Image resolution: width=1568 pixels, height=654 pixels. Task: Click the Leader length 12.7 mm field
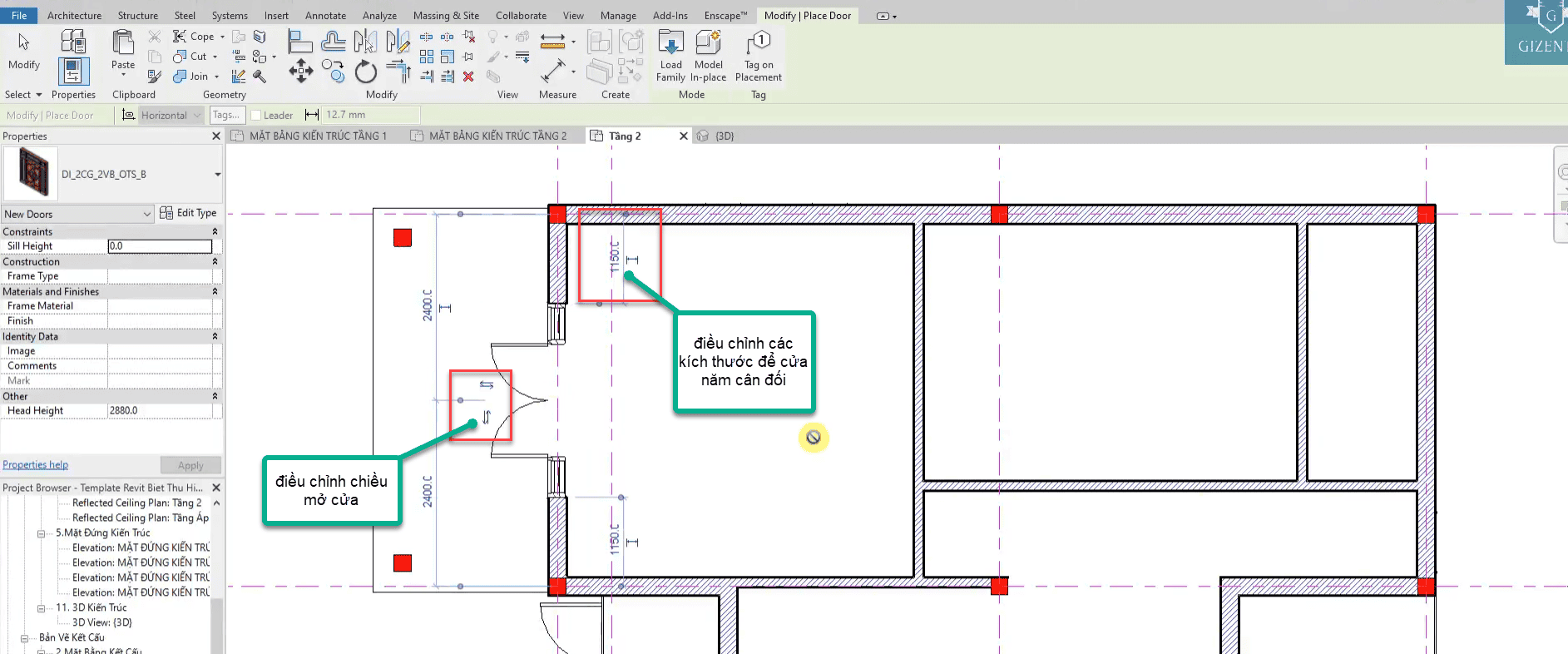point(371,115)
